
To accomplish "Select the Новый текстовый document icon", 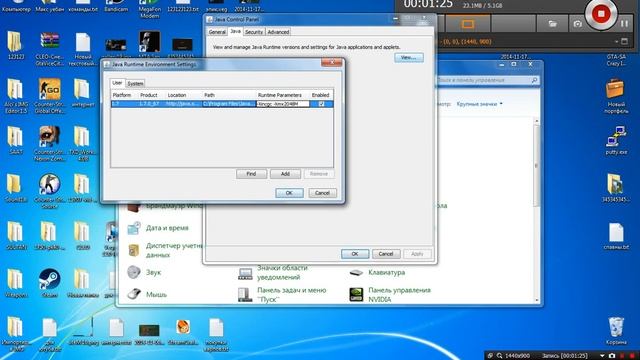I will 83,49.
